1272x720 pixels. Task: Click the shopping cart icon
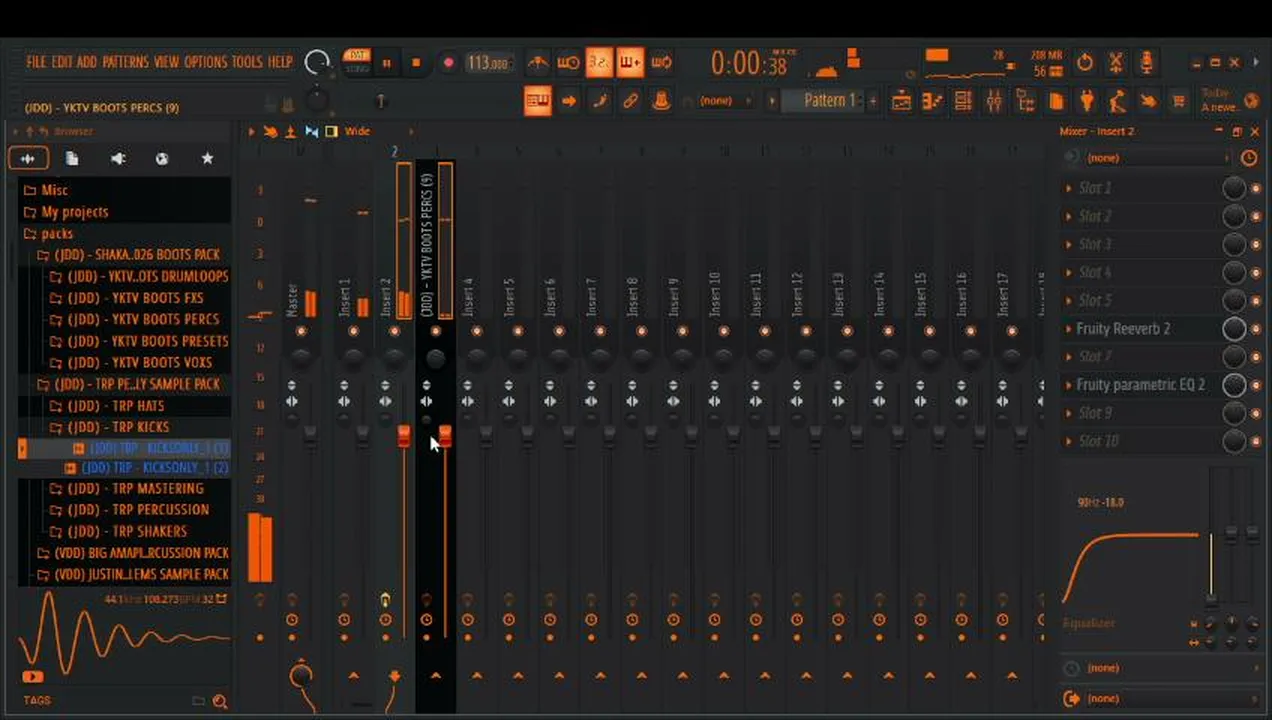(x=1178, y=101)
